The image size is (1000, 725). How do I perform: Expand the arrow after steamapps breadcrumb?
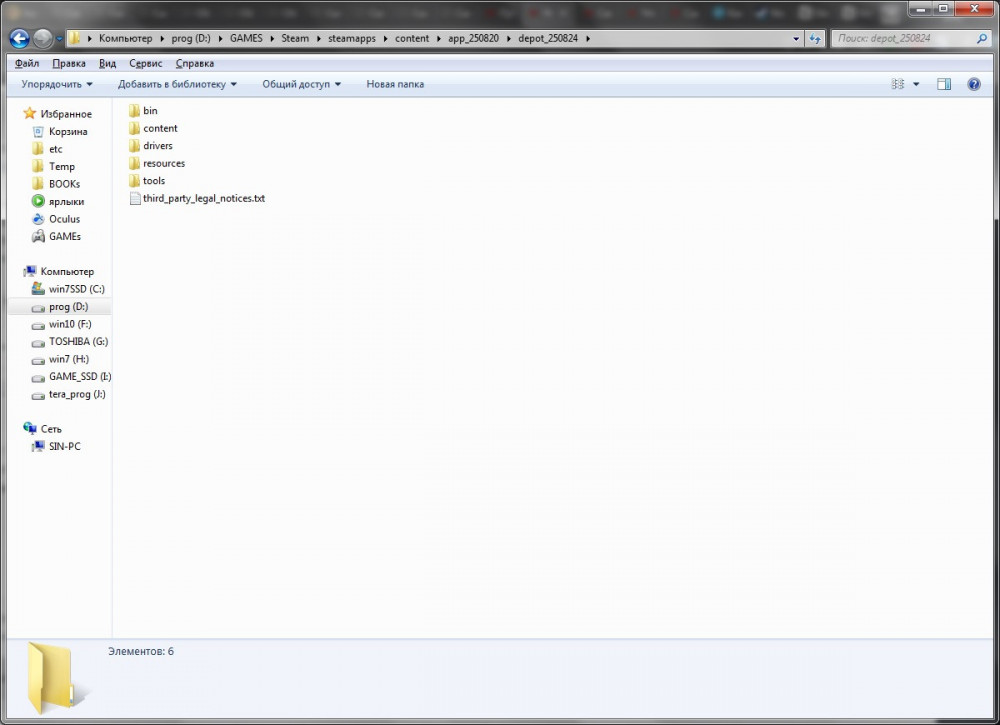click(385, 38)
